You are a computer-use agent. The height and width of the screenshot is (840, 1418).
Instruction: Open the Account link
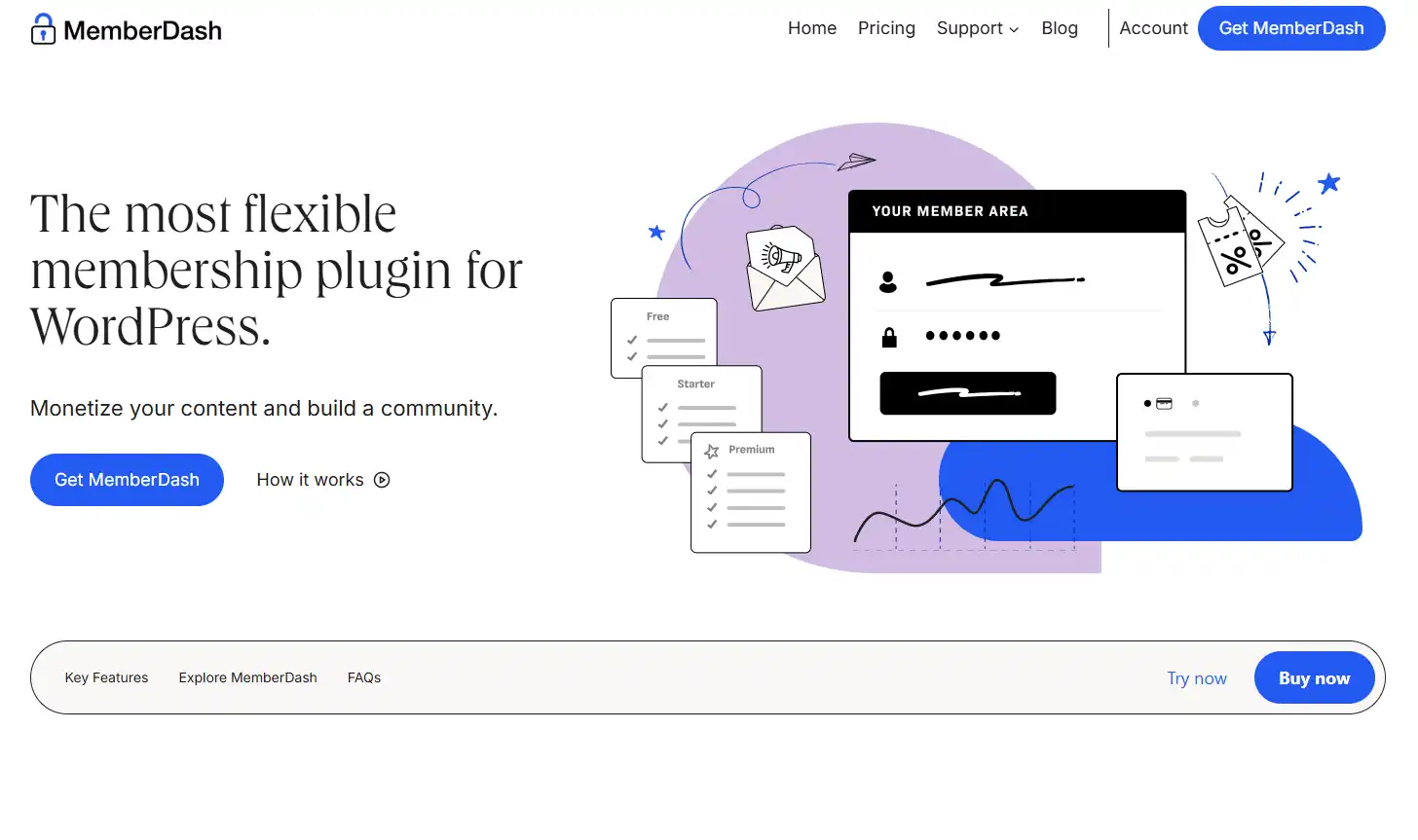click(x=1153, y=28)
